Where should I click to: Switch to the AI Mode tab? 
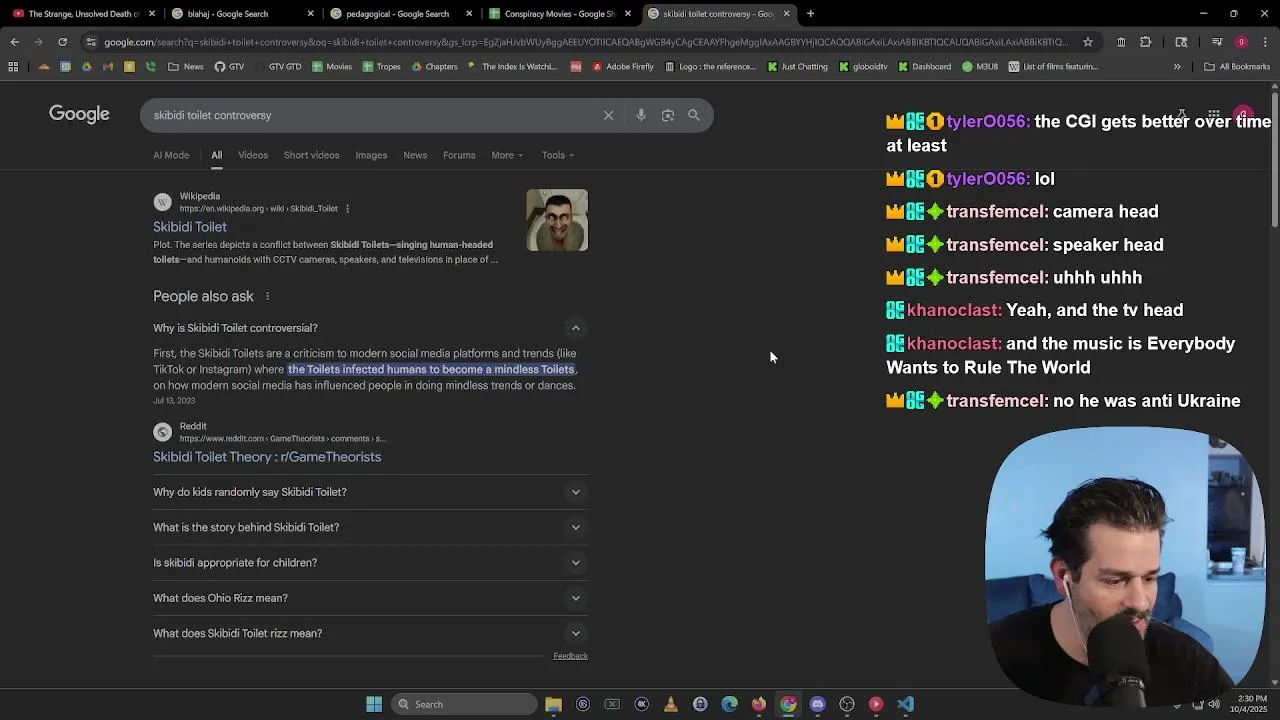click(171, 155)
